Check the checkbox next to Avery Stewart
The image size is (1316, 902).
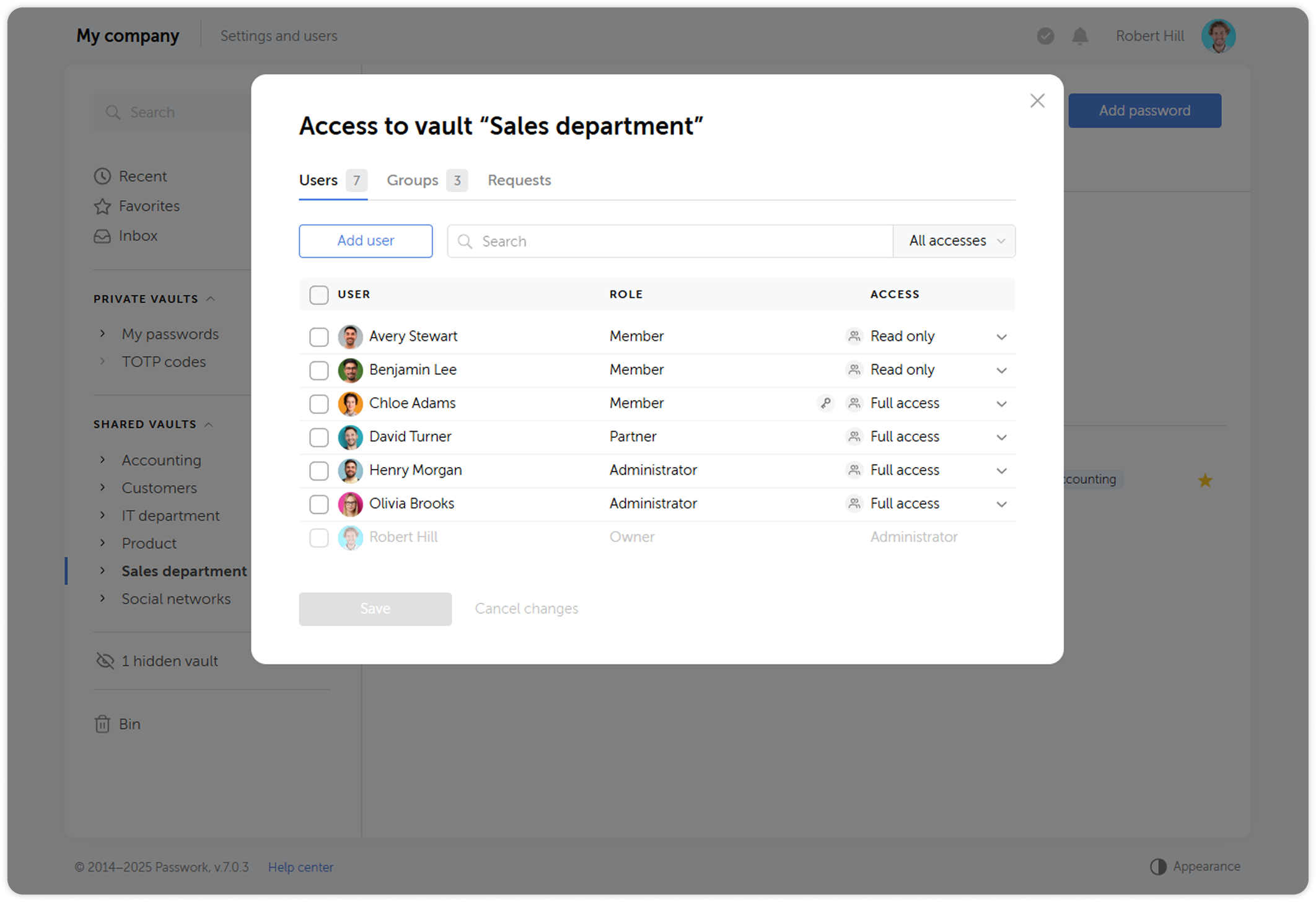[318, 336]
